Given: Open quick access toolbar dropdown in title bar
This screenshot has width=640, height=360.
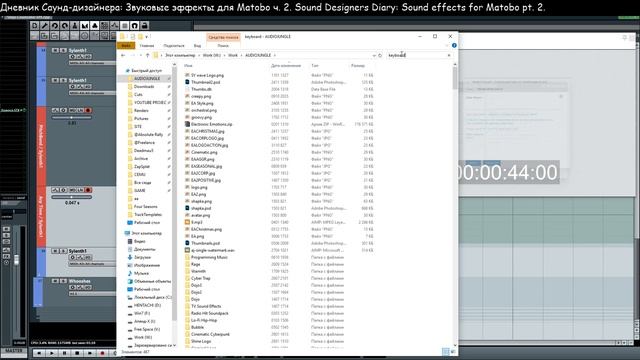Looking at the screenshot, I should pos(147,37).
